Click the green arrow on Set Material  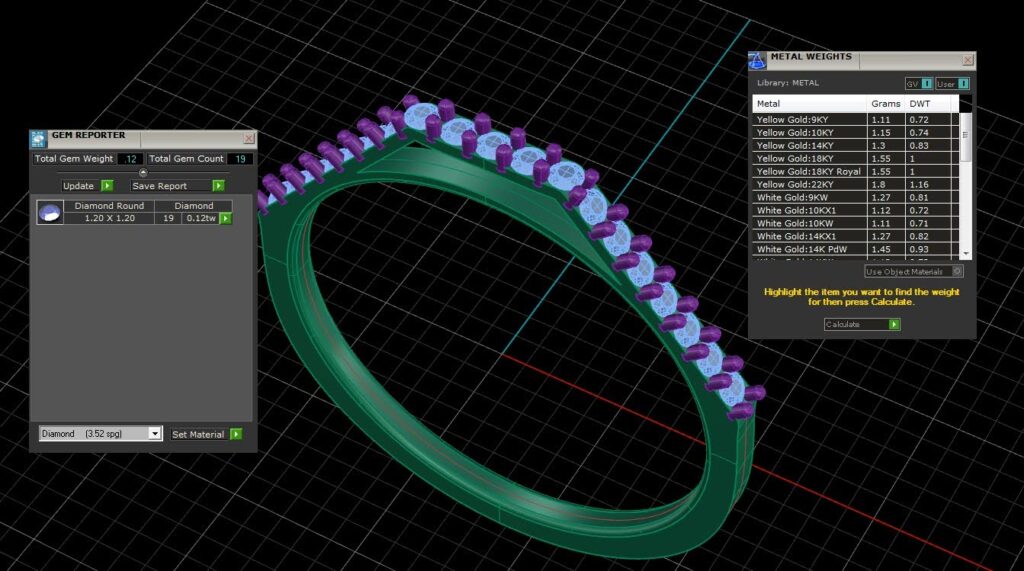[x=236, y=434]
